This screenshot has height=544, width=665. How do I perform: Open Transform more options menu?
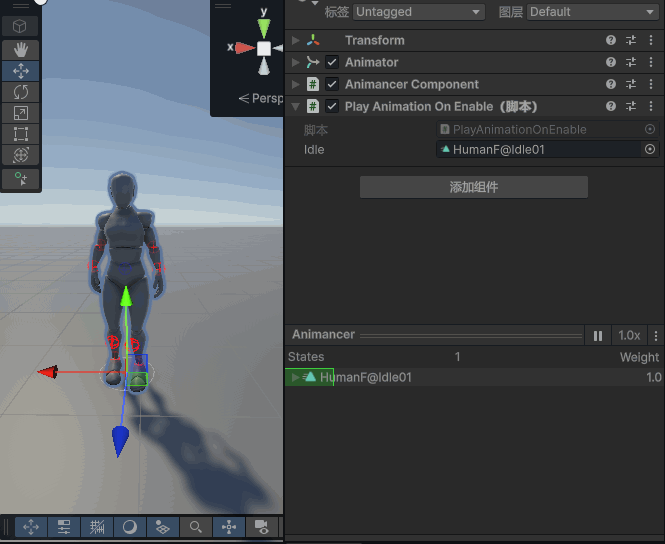point(651,40)
